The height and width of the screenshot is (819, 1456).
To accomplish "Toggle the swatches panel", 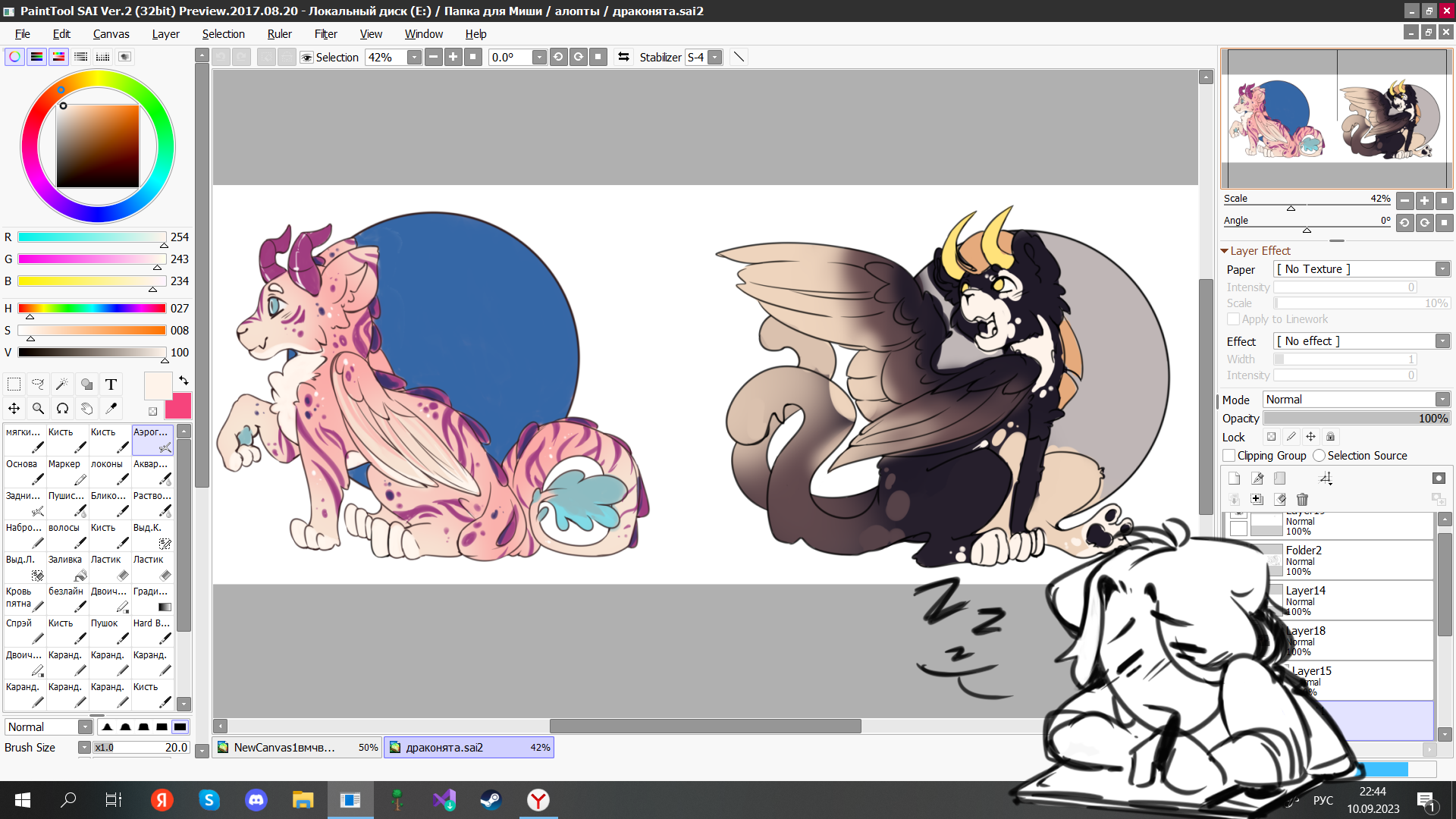I will tap(102, 57).
